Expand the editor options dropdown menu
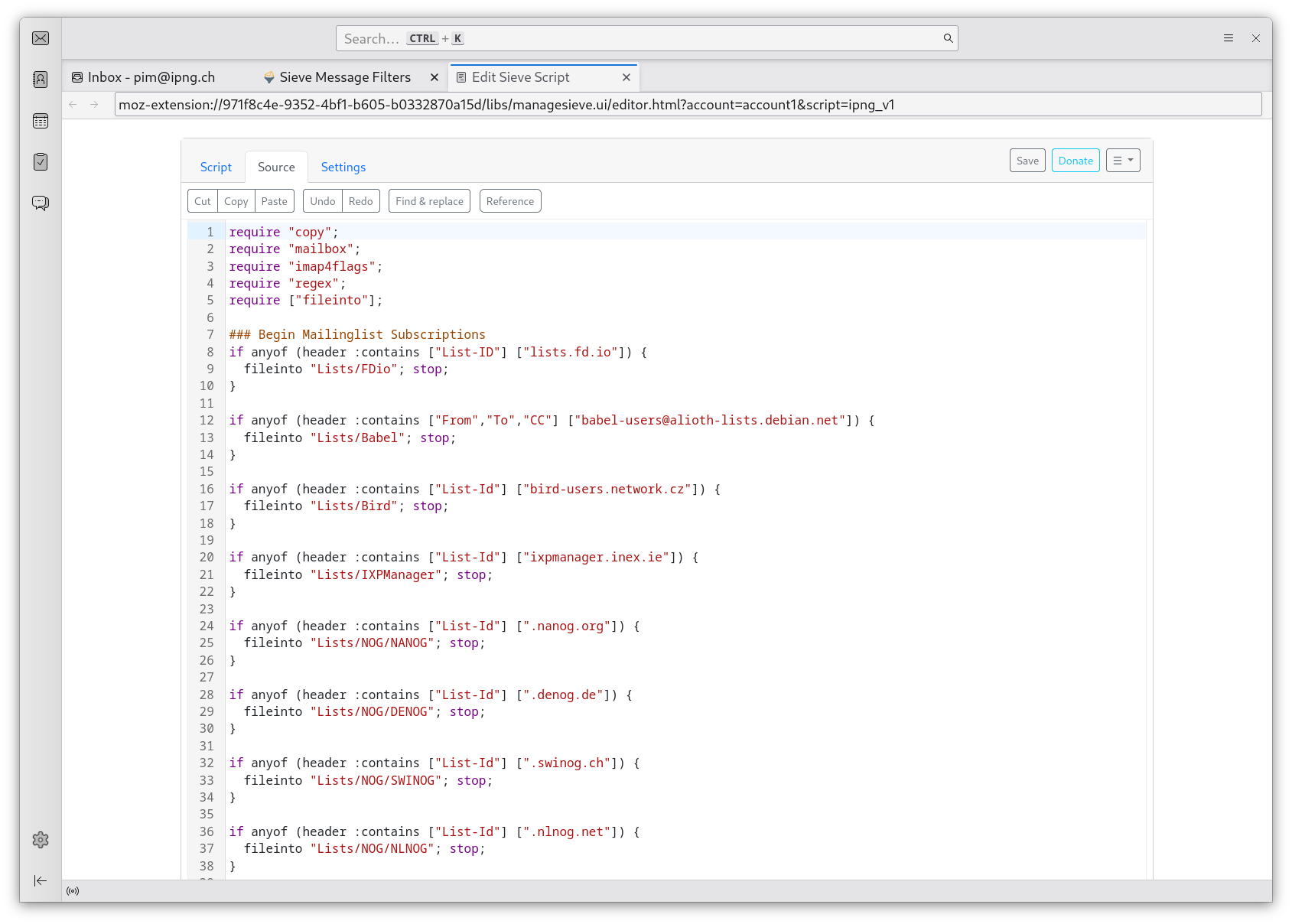Viewport: 1292px width, 924px height. [x=1122, y=161]
